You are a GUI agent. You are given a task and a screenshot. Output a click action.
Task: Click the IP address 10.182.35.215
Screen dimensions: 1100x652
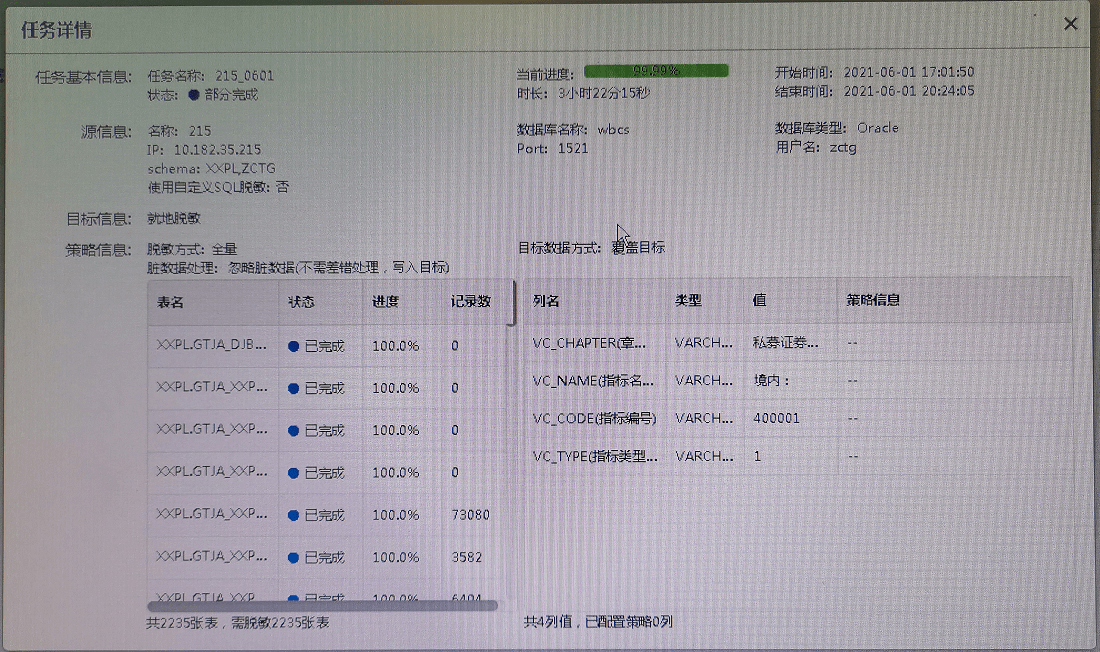click(217, 149)
